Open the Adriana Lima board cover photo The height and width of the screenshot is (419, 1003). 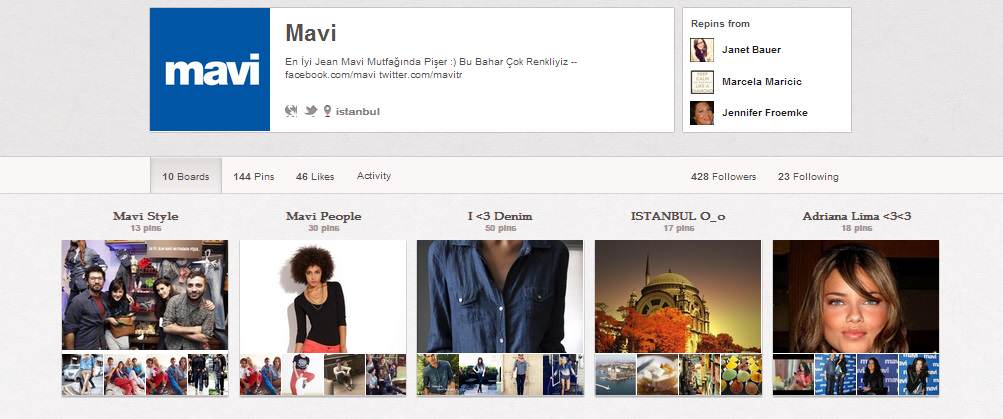856,296
